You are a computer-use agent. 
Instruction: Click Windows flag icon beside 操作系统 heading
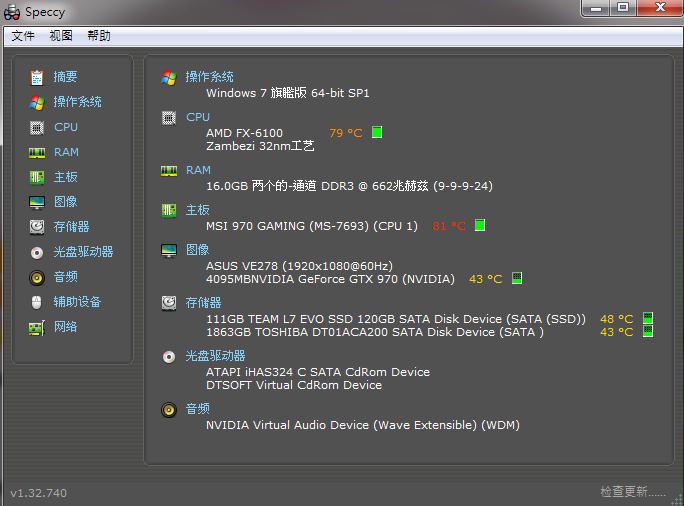tap(169, 78)
